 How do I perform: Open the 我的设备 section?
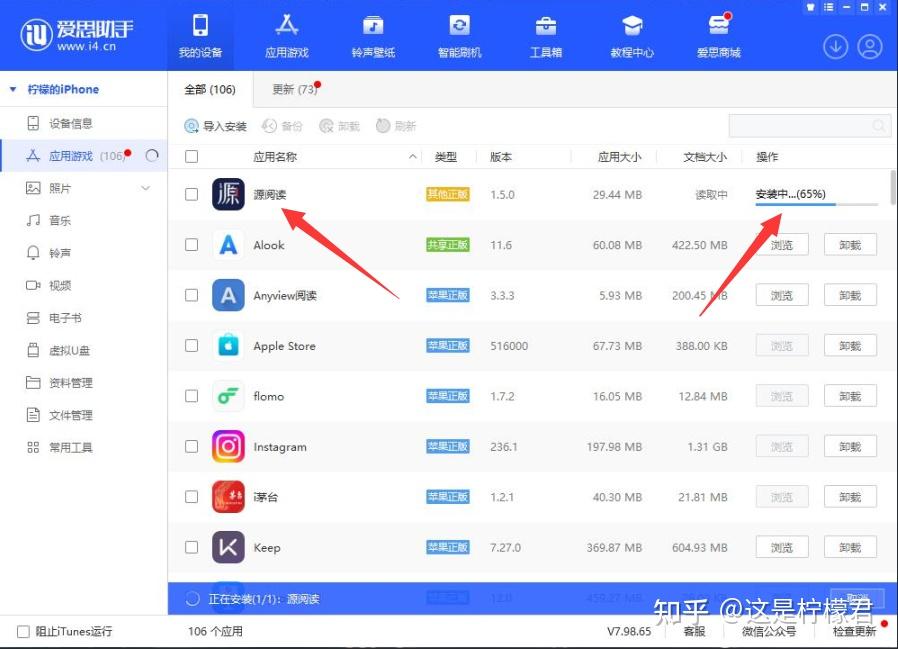click(x=200, y=36)
